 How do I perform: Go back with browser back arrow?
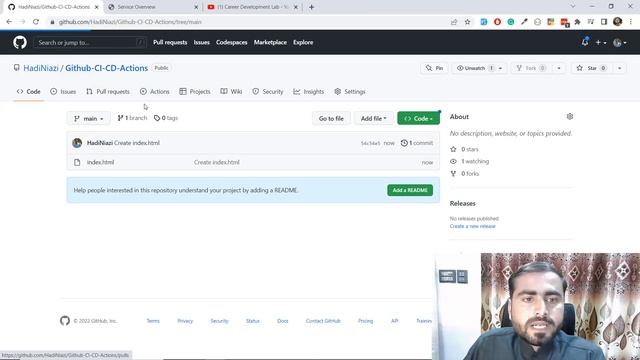[x=9, y=22]
